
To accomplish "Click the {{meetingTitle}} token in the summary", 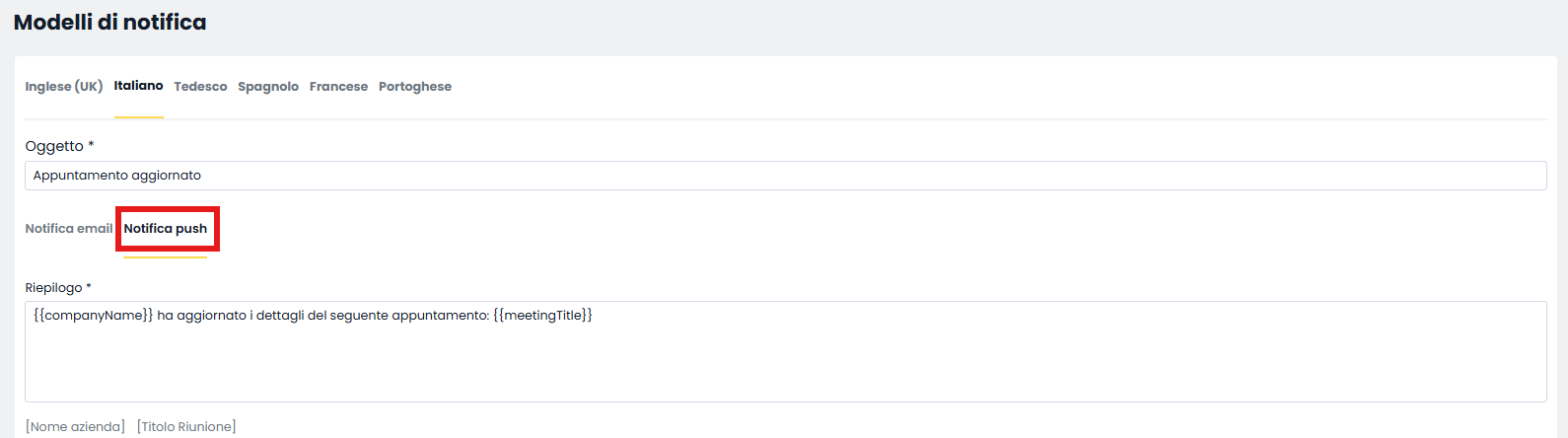I will point(542,316).
